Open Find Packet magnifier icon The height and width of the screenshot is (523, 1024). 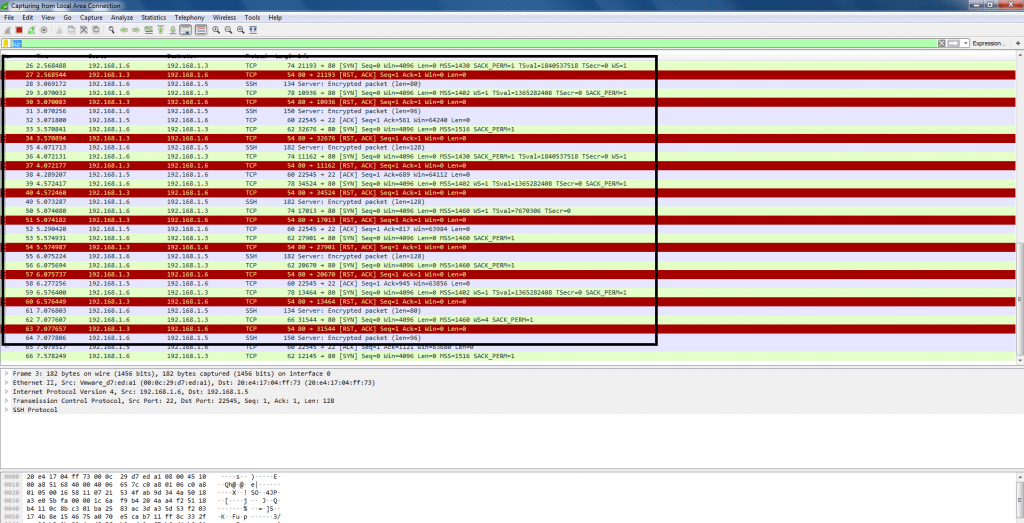tap(112, 30)
